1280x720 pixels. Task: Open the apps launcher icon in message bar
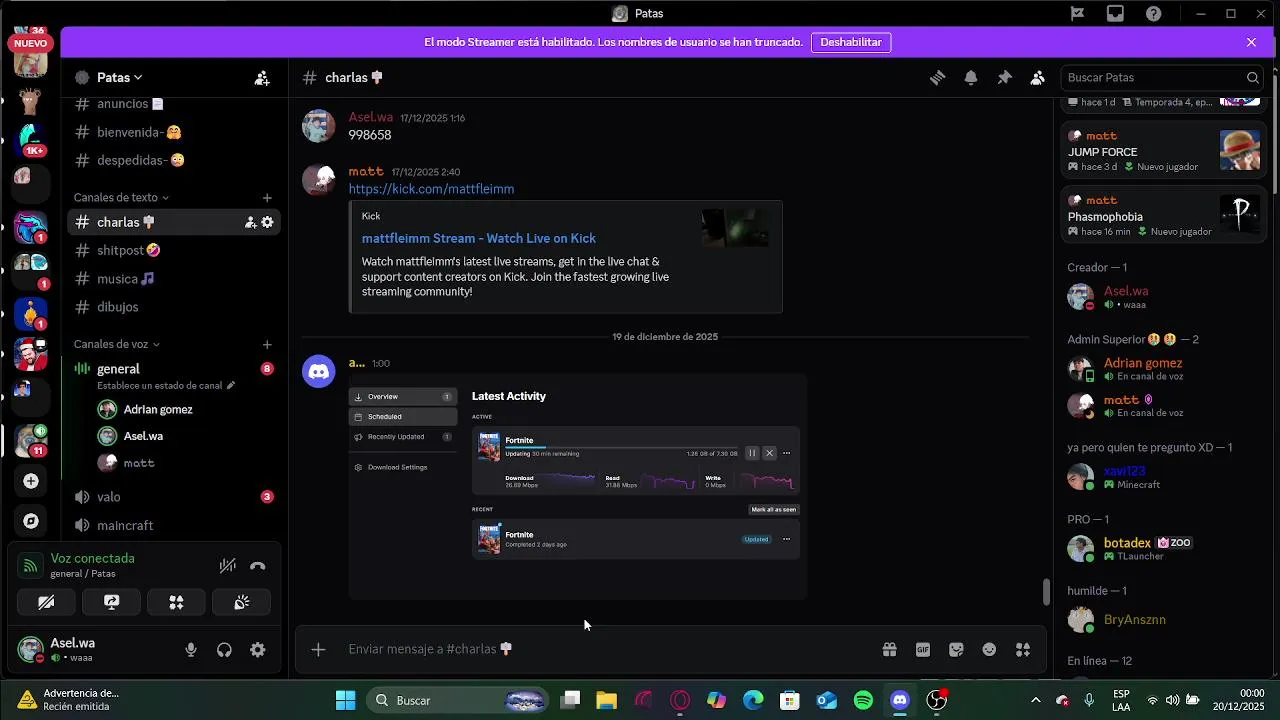point(1023,650)
